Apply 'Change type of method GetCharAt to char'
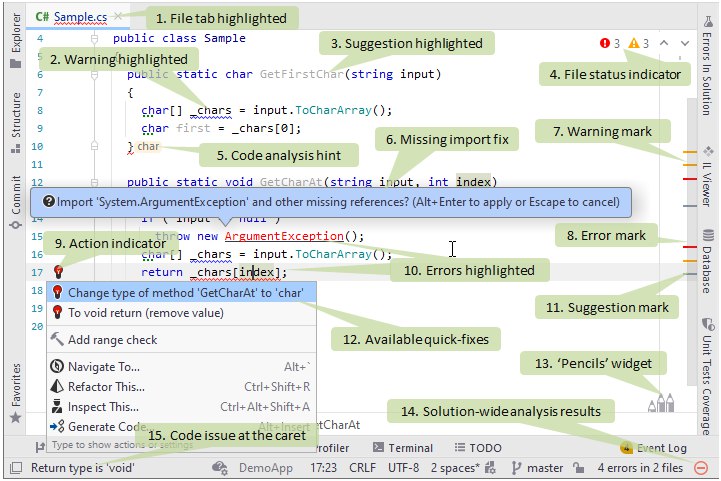Screen dimensions: 721x481 (x=181, y=292)
